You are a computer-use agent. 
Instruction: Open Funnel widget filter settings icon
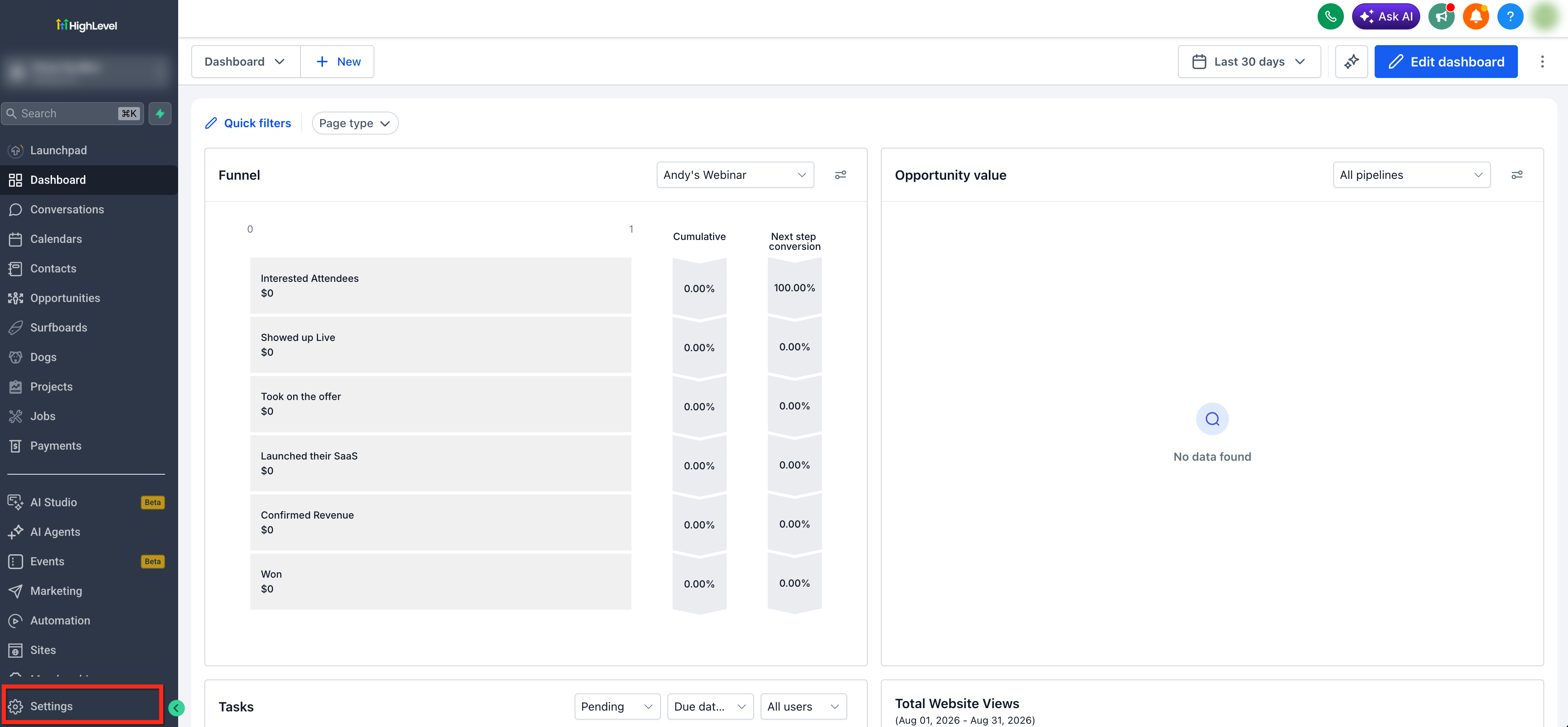tap(841, 175)
